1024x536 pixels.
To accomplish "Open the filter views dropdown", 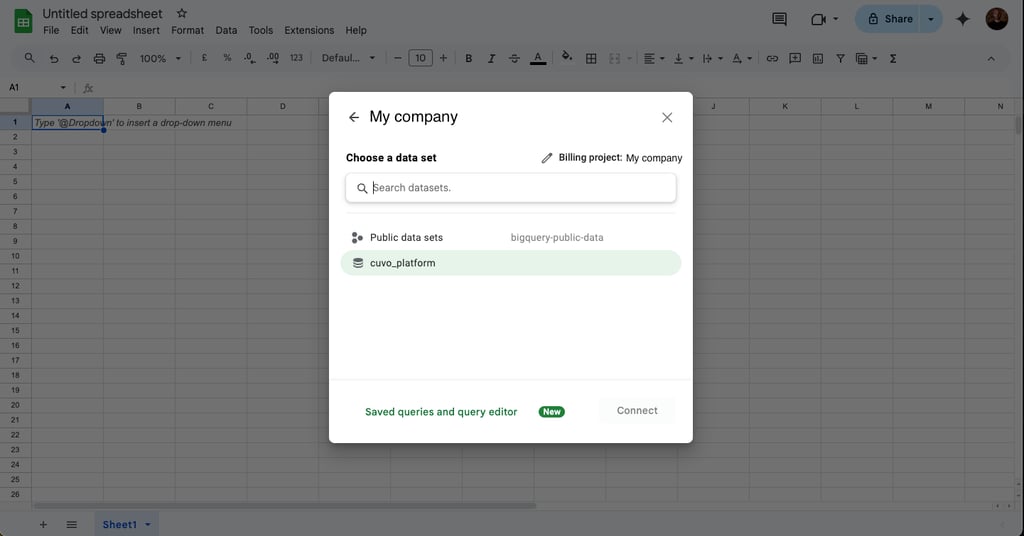I will [866, 59].
